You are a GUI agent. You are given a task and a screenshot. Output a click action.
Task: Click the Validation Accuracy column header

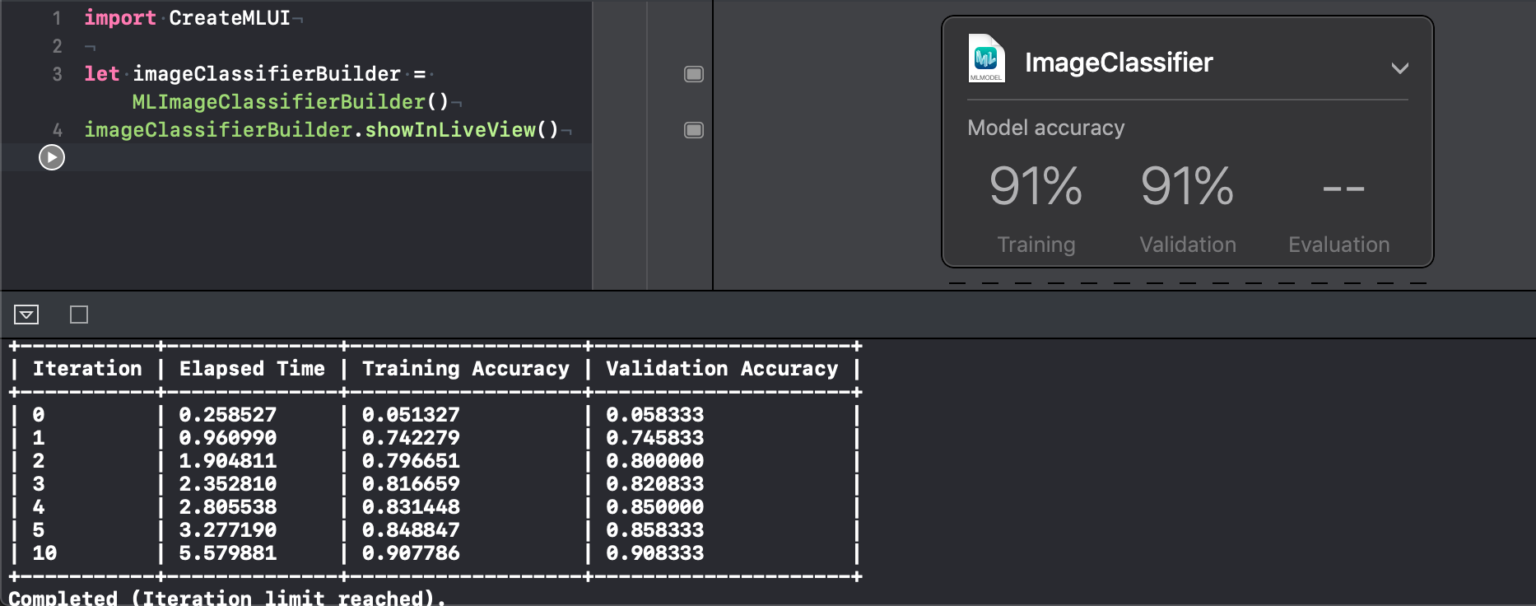pyautogui.click(x=722, y=368)
